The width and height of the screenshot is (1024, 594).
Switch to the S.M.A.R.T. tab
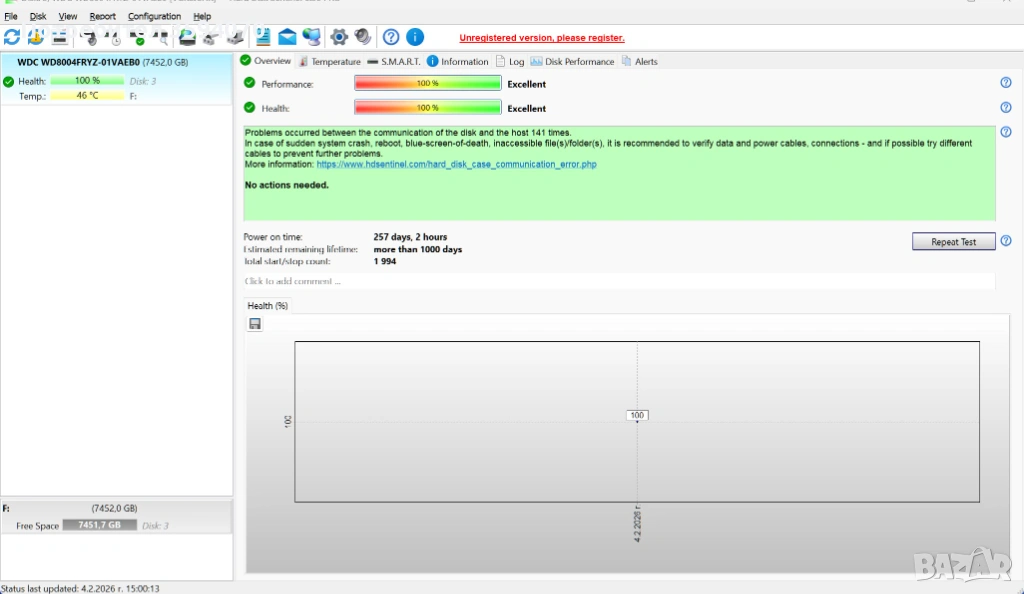(398, 62)
